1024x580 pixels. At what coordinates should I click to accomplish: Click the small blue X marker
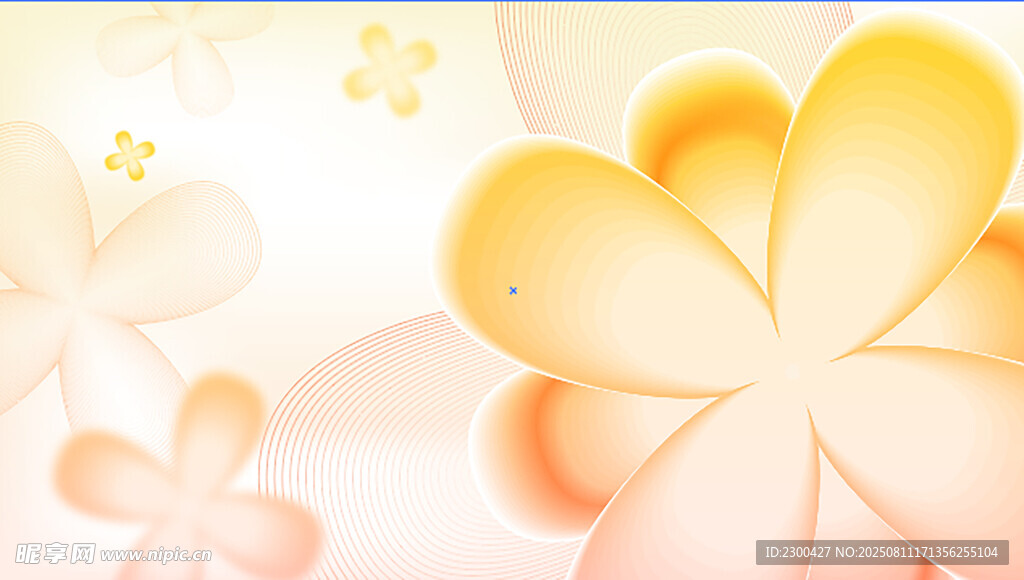[513, 291]
